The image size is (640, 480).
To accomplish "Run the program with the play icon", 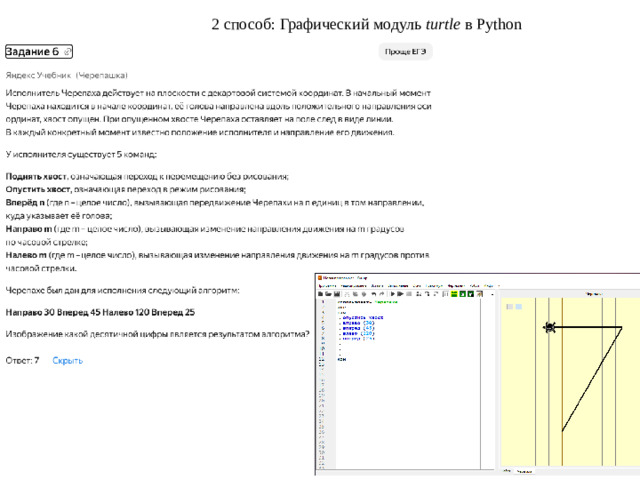I will point(393,294).
